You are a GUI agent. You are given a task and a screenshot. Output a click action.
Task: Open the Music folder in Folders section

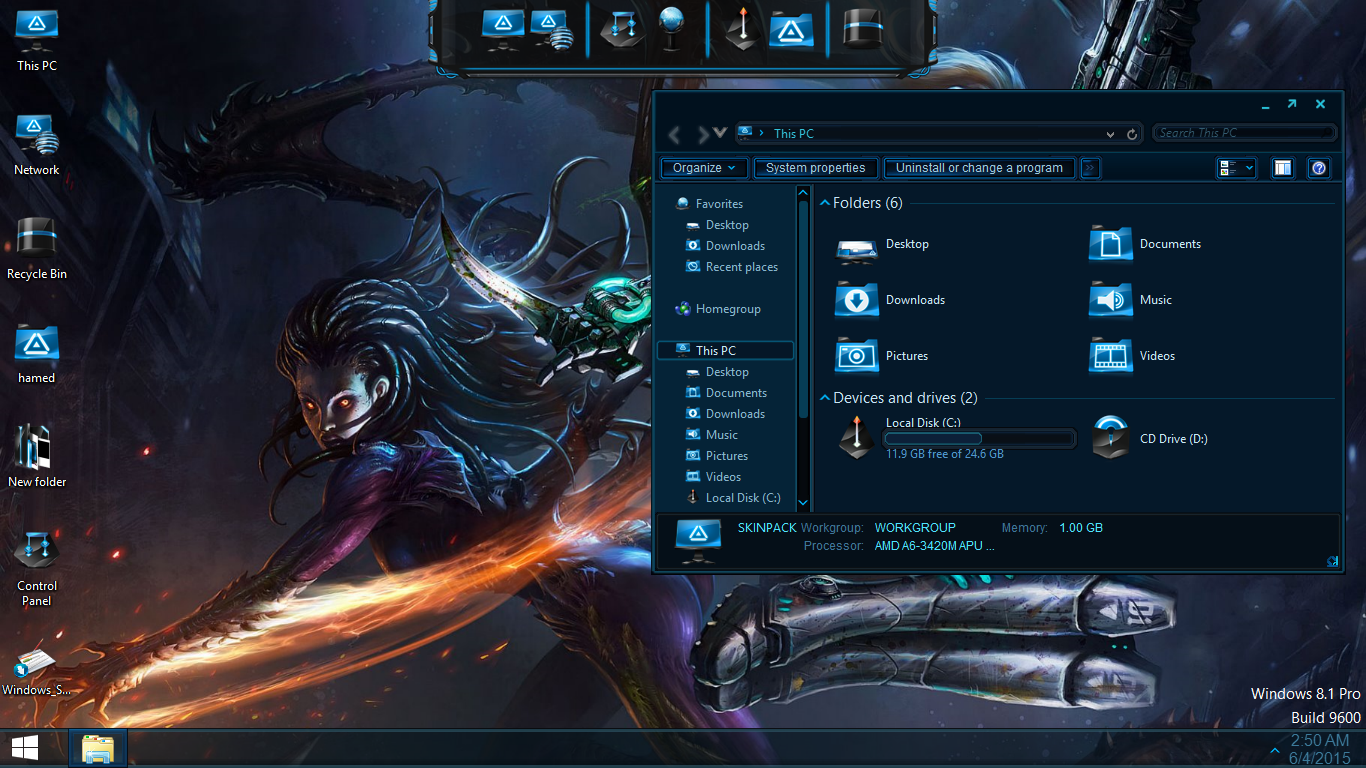point(1110,300)
